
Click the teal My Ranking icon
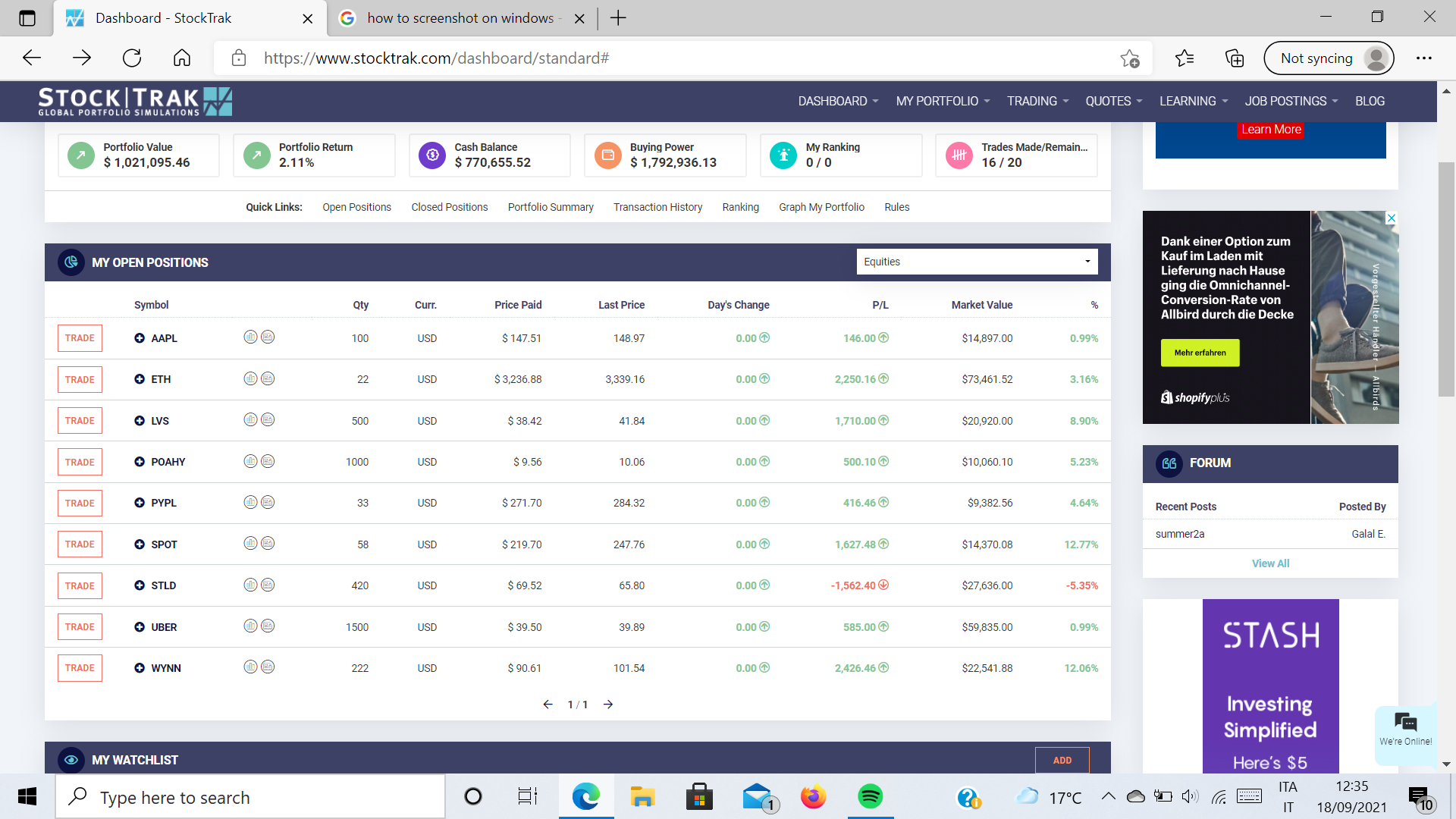pos(783,155)
